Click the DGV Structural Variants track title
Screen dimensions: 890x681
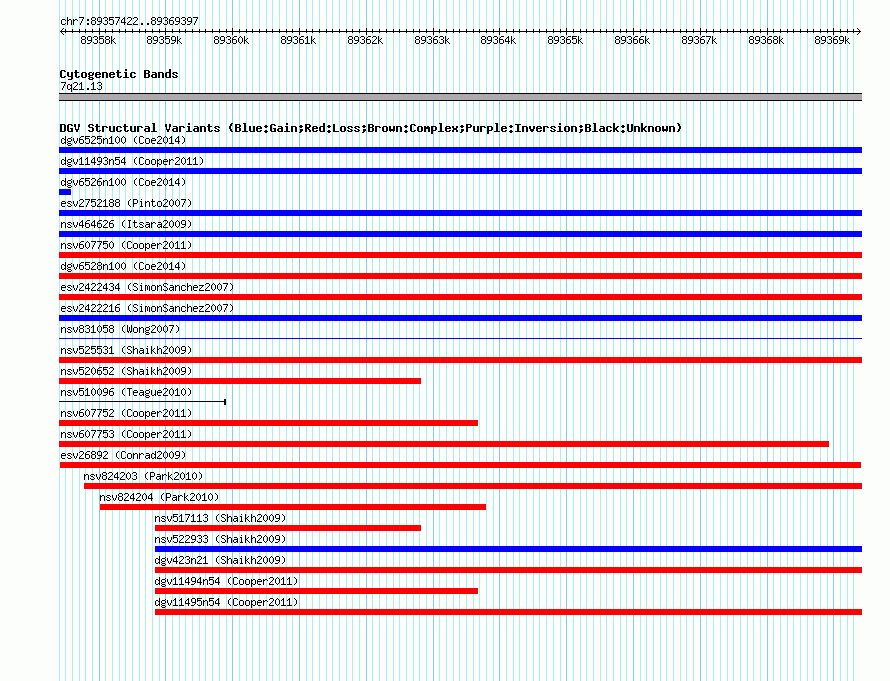coord(371,128)
